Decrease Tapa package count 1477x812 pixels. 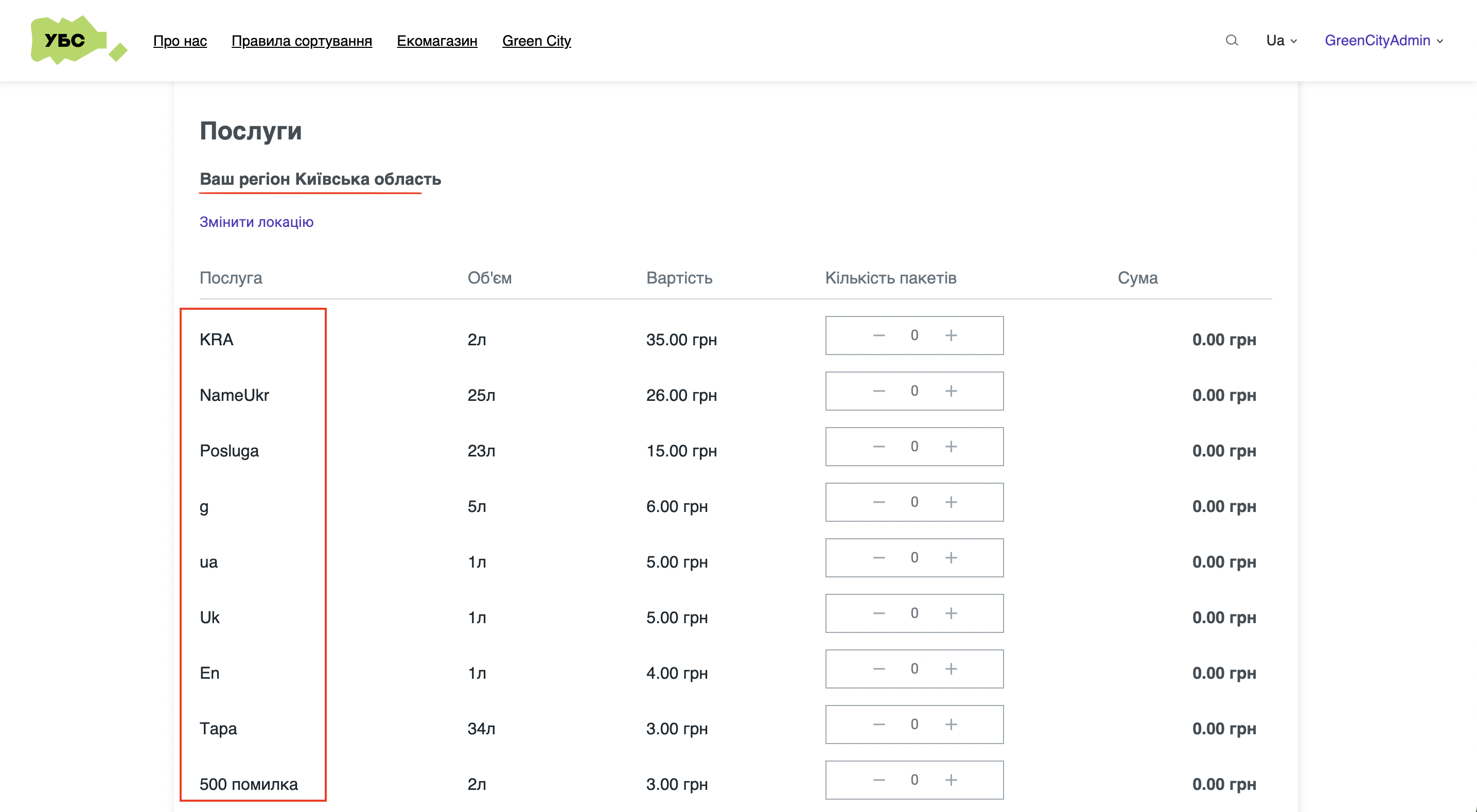[x=878, y=724]
